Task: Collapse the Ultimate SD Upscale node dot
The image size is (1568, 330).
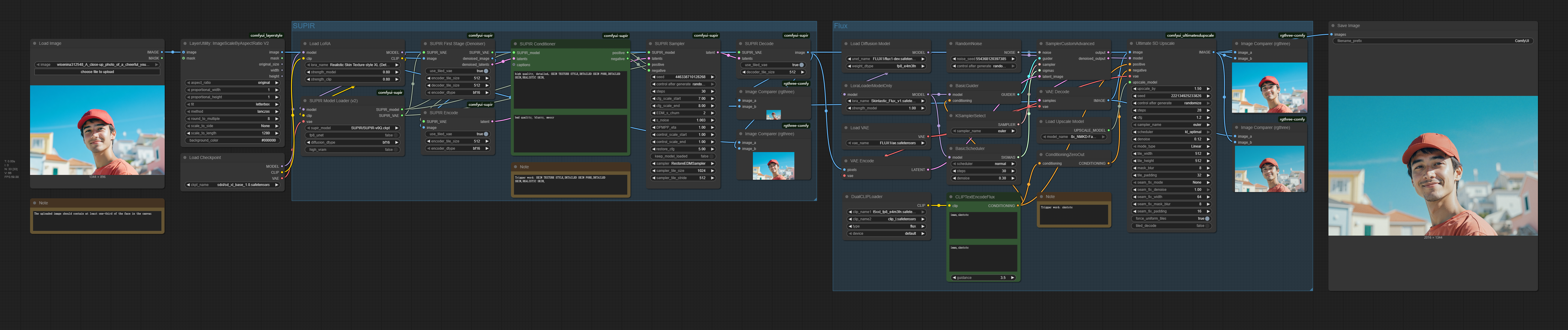Action: (1131, 43)
